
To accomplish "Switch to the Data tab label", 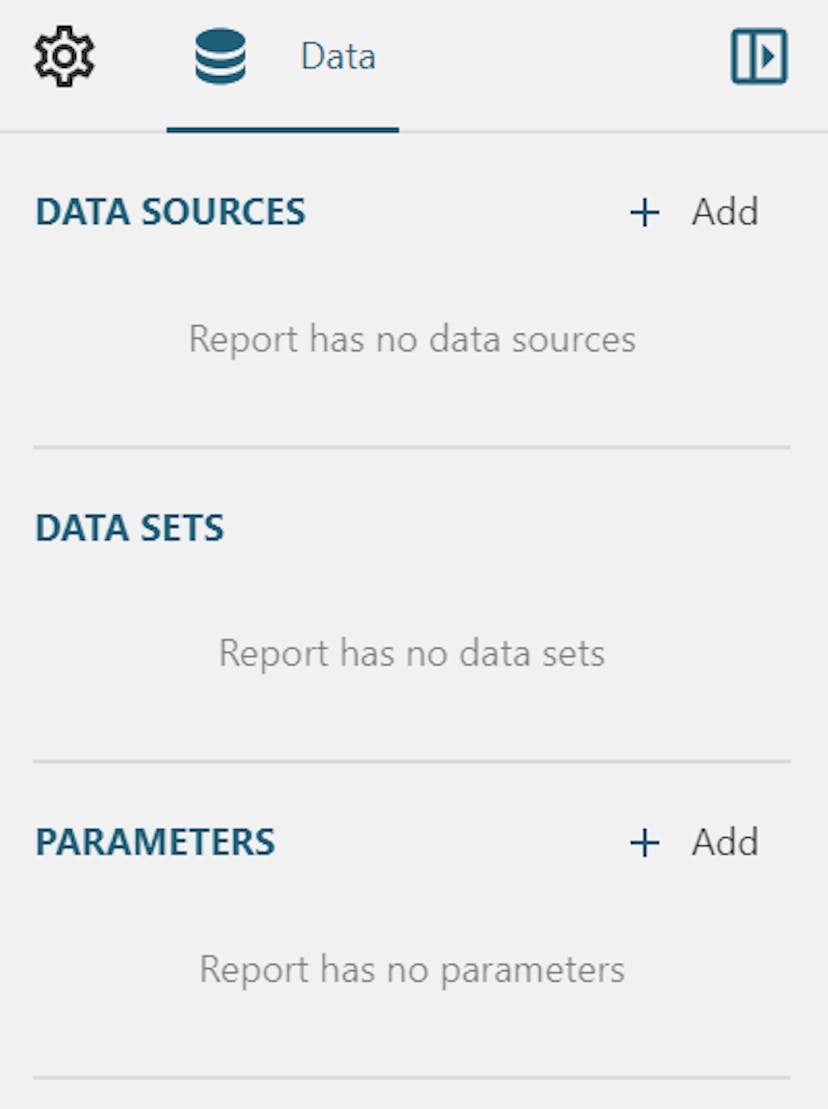I will [338, 57].
